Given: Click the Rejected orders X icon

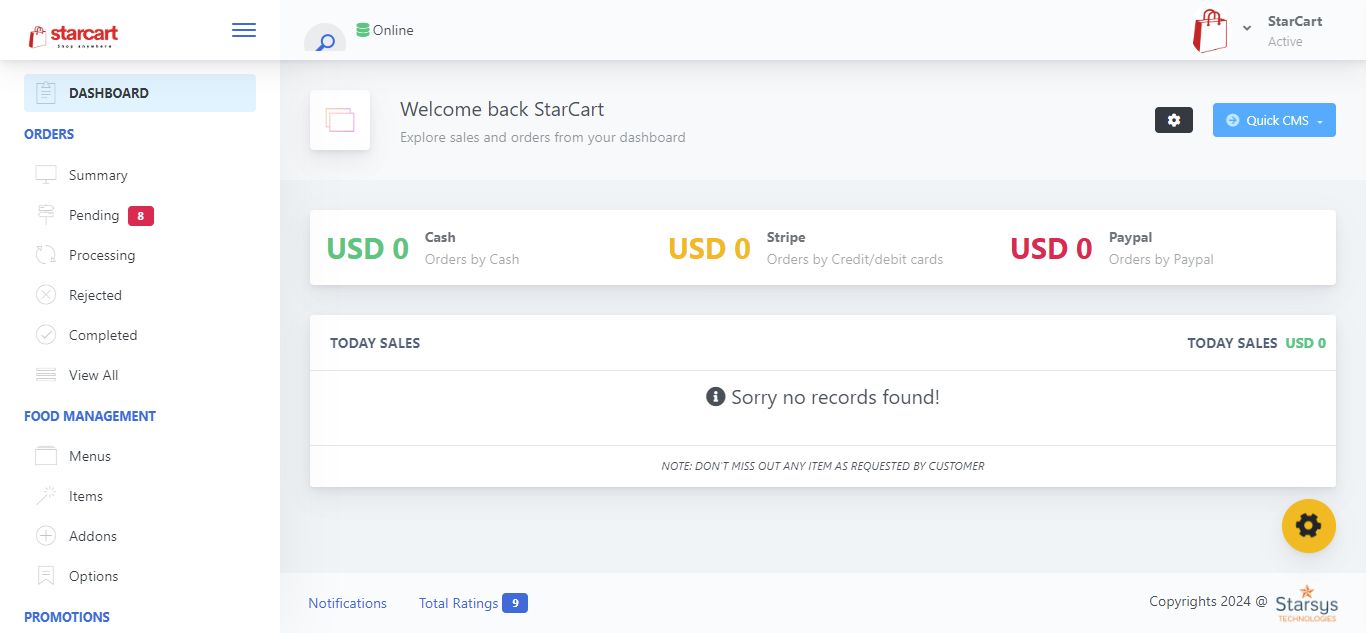Looking at the screenshot, I should [x=46, y=295].
